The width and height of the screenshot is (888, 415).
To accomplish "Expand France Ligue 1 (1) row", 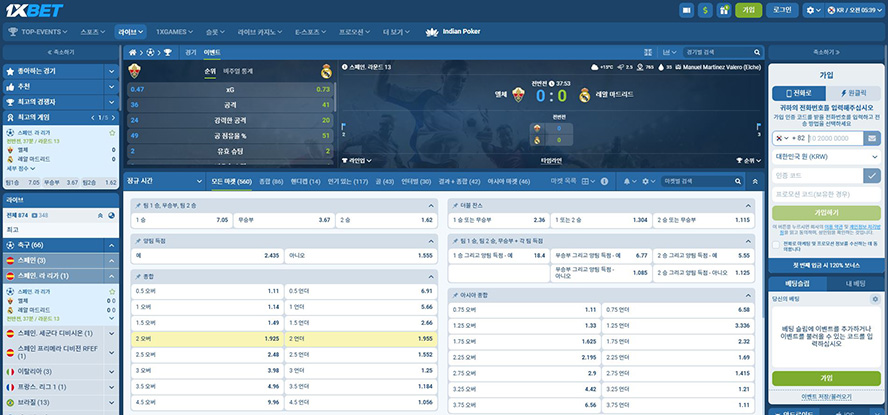I will click(112, 387).
